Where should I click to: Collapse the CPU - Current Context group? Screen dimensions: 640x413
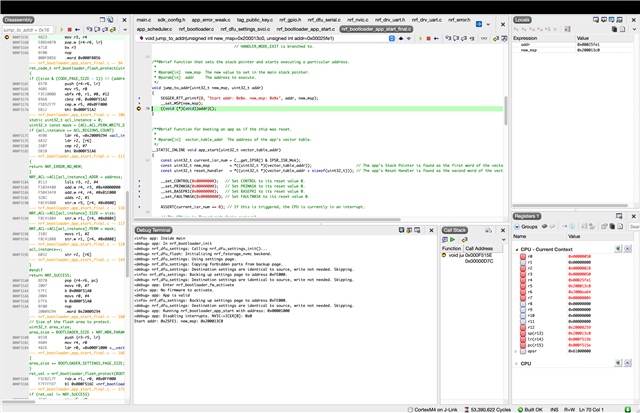pyautogui.click(x=516, y=249)
